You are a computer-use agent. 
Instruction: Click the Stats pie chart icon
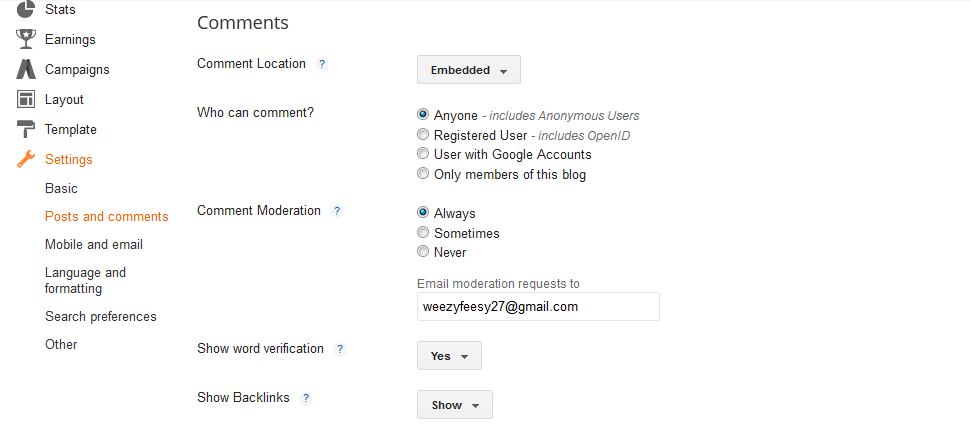26,10
